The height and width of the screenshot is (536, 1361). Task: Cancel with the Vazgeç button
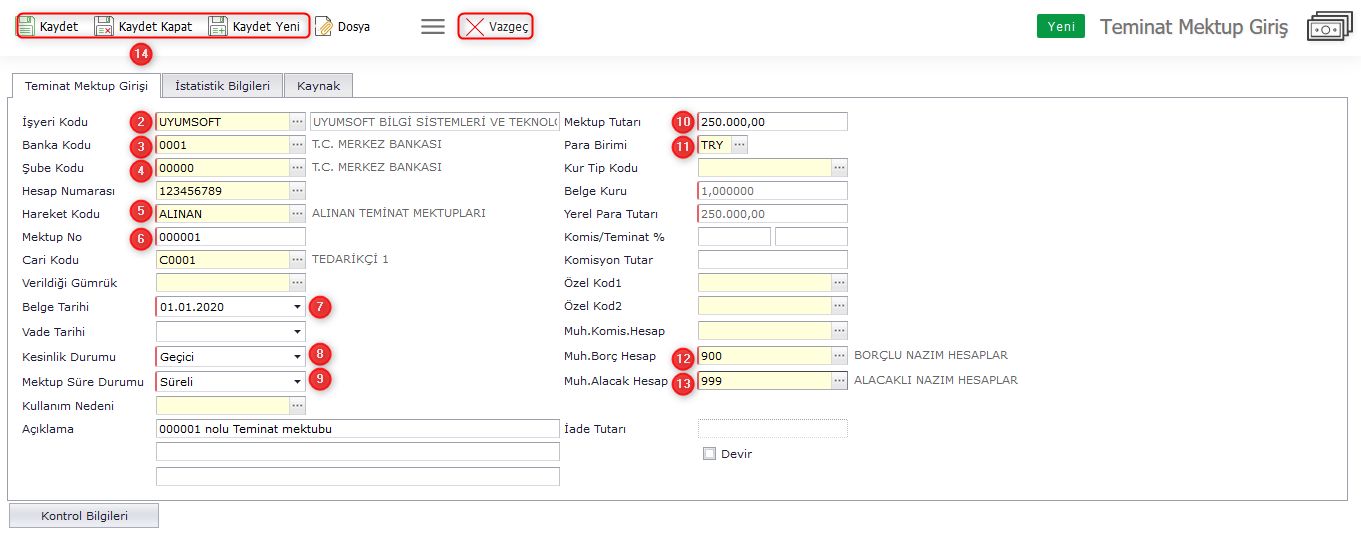click(x=496, y=27)
